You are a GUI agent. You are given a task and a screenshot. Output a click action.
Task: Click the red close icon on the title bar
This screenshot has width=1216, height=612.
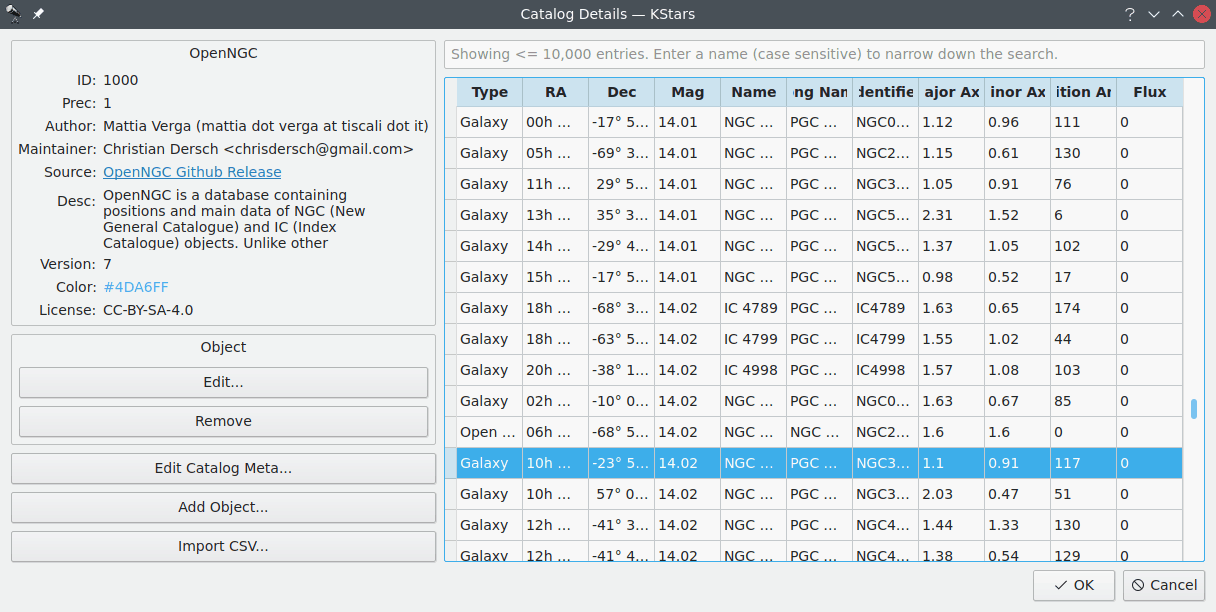(x=1200, y=14)
